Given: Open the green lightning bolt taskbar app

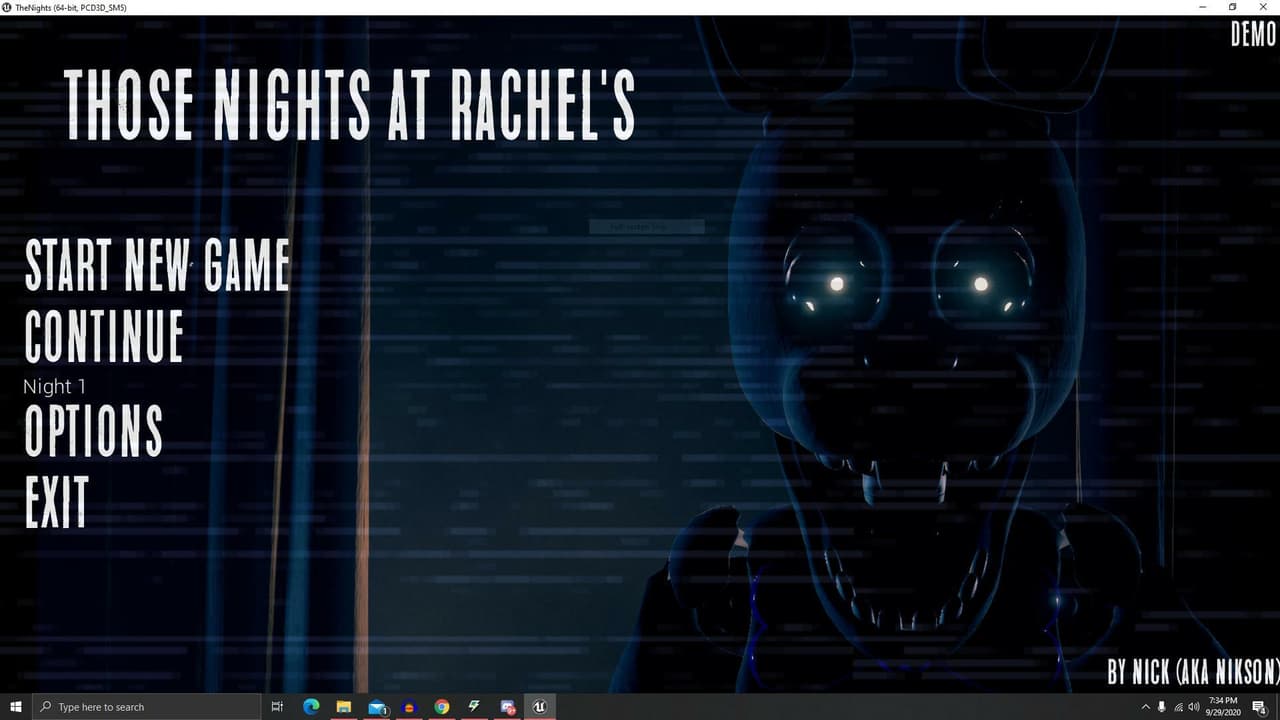Looking at the screenshot, I should [x=475, y=707].
